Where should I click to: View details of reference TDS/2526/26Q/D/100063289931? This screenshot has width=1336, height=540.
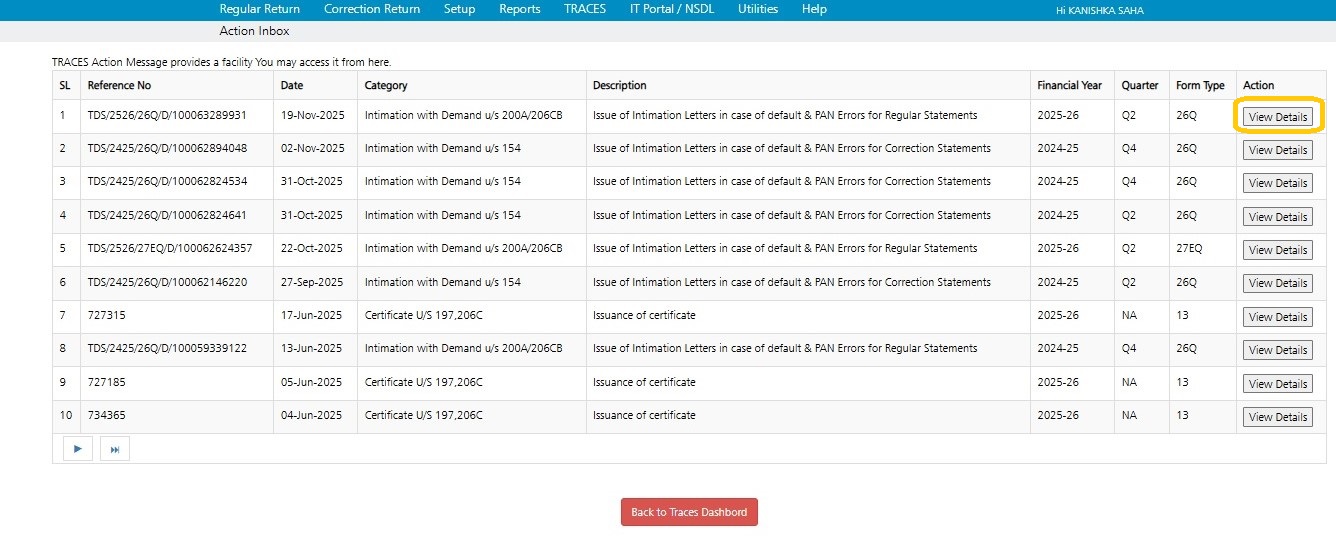tap(1277, 117)
